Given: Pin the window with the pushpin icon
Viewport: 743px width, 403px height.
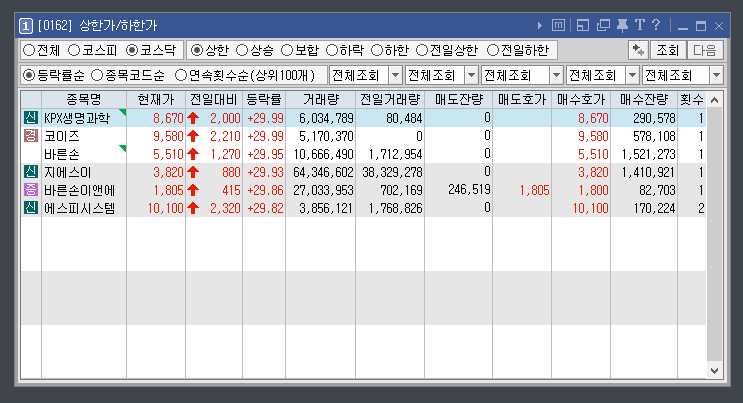Looking at the screenshot, I should (622, 25).
